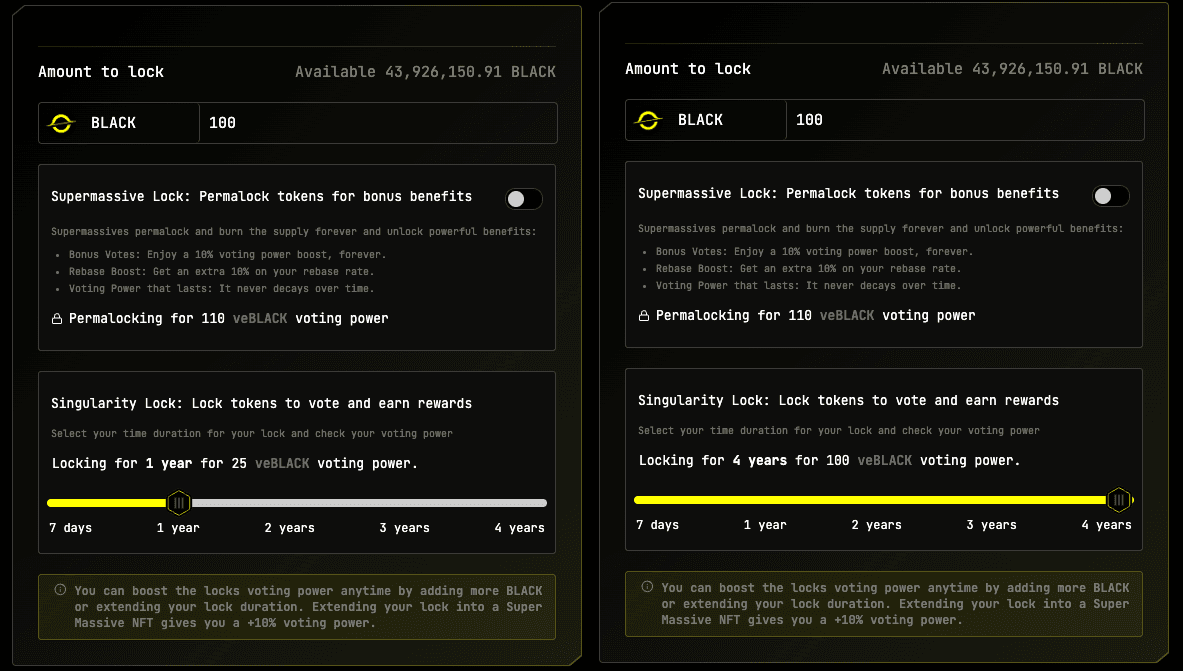Screen dimensions: 1183x671
Task: Click the info icon in right panel boost notice
Action: point(647,586)
